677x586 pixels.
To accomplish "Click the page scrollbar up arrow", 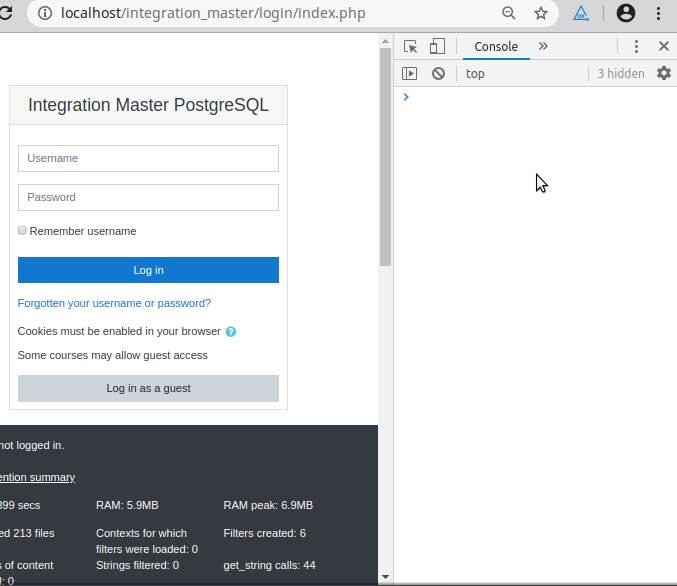I will tap(385, 41).
